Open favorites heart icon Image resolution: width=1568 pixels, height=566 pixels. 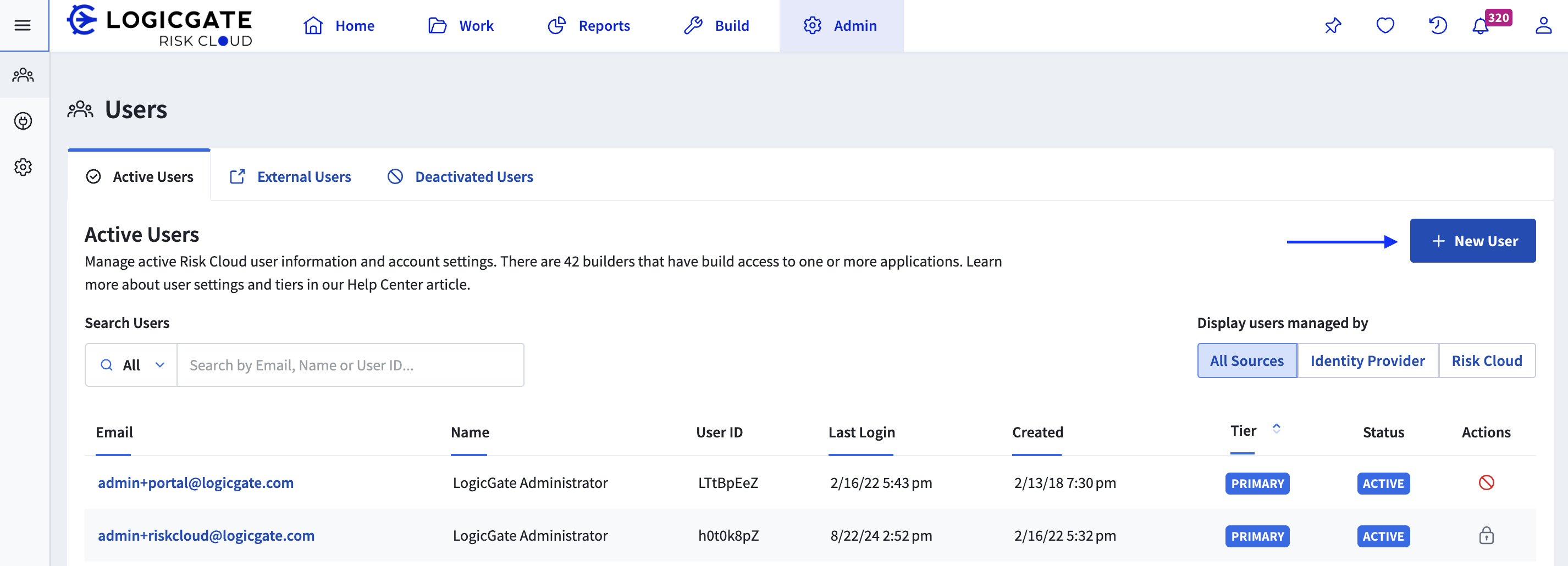(1385, 26)
